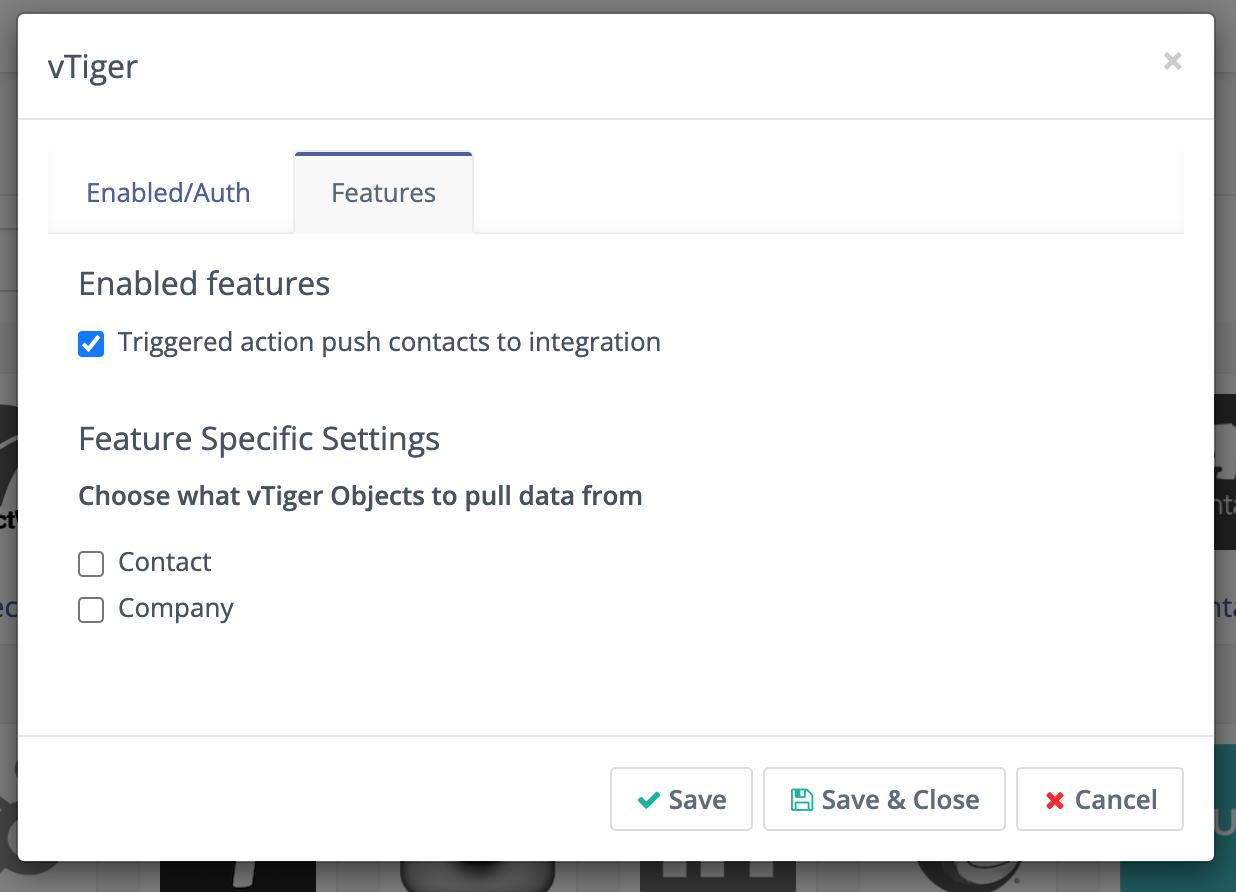
Task: Click the red X icon on Cancel
Action: pos(1054,800)
